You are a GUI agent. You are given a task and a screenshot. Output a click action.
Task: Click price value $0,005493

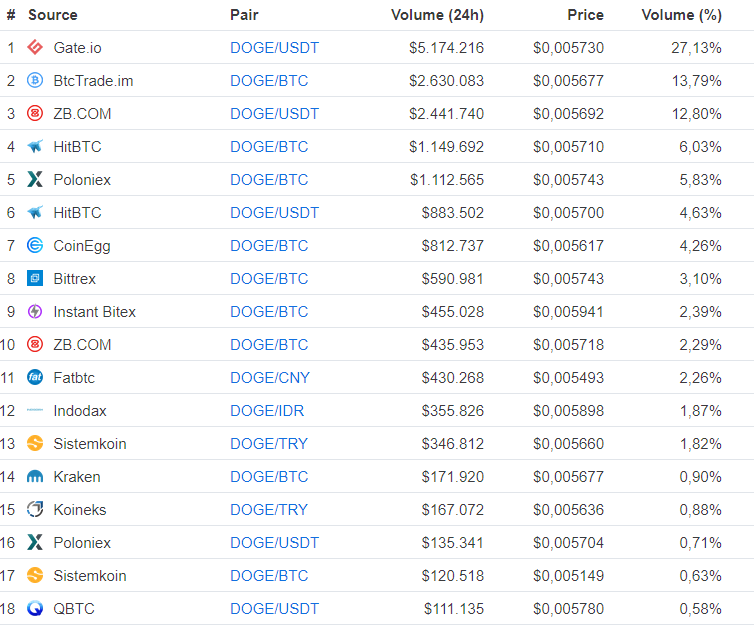tap(568, 378)
